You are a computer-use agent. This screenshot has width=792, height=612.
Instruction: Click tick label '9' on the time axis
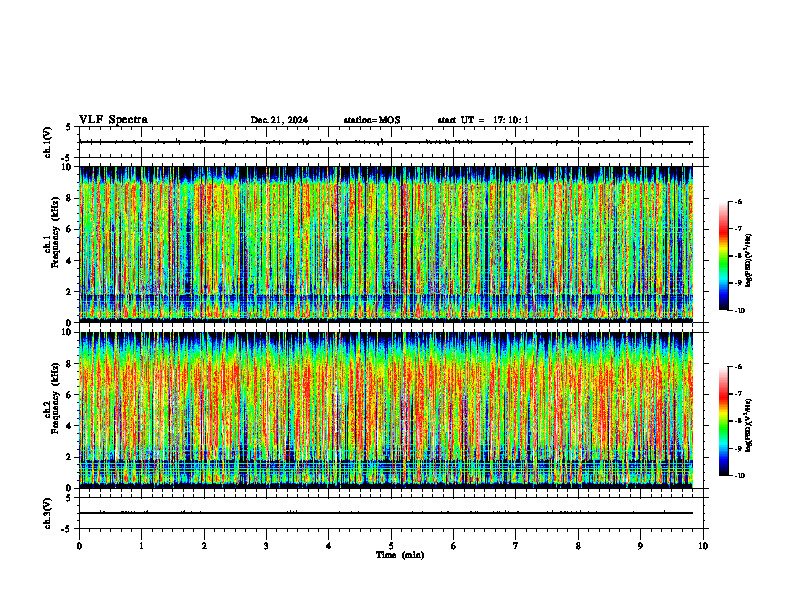point(640,546)
